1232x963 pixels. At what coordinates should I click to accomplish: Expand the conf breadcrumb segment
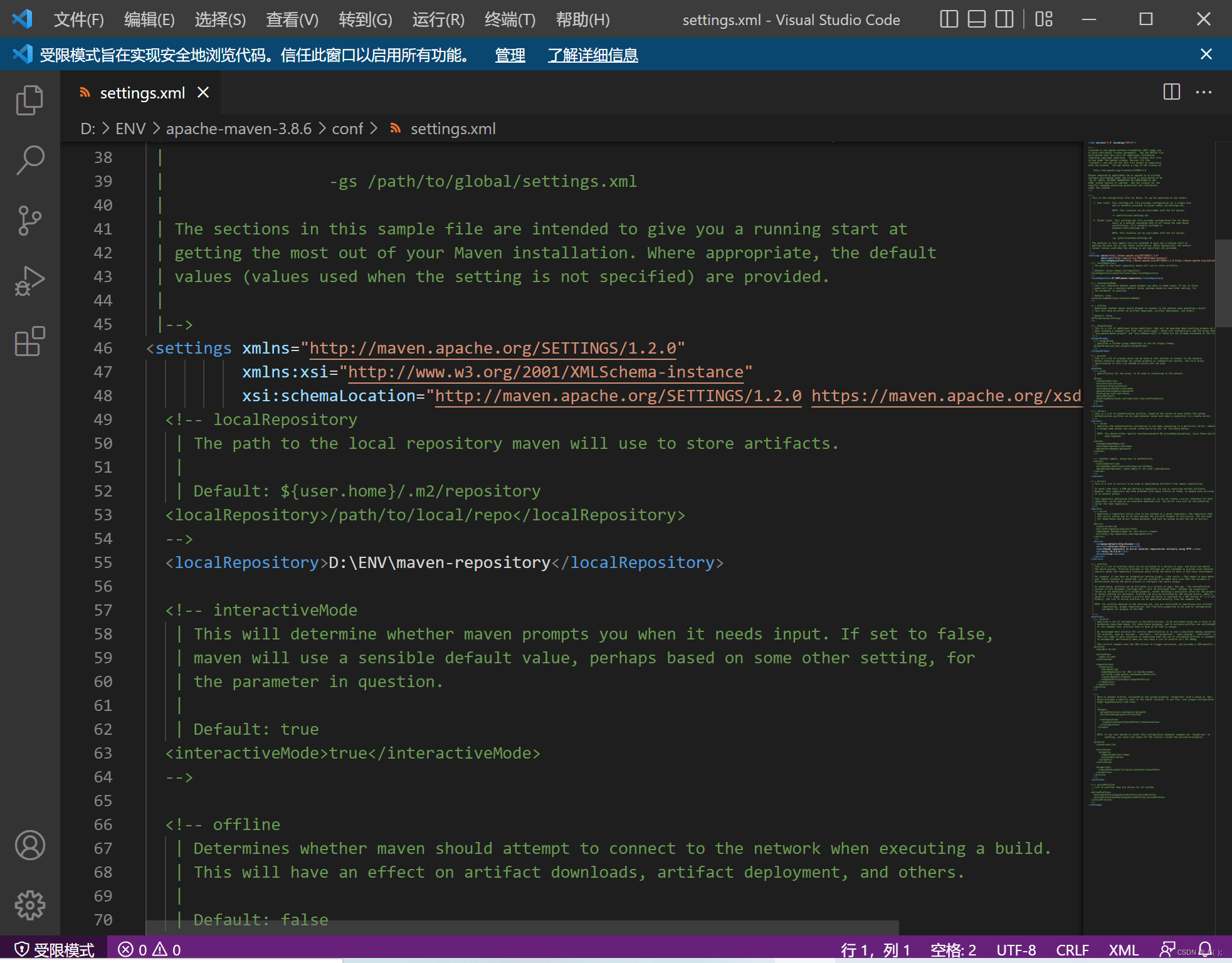347,129
